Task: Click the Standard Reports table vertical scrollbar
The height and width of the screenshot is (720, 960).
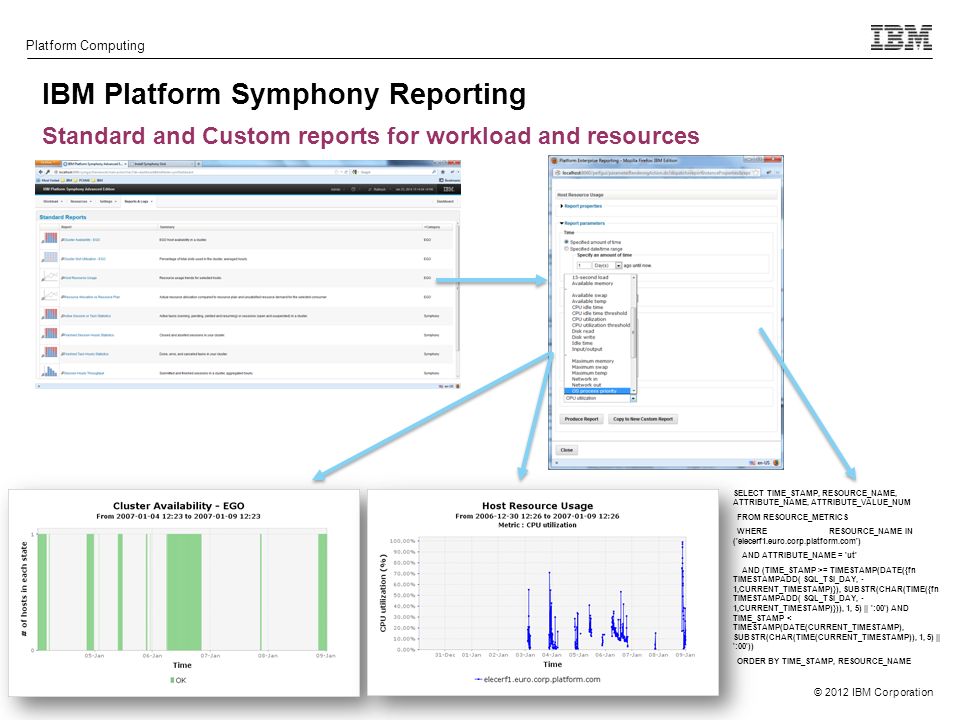Action: [457, 302]
